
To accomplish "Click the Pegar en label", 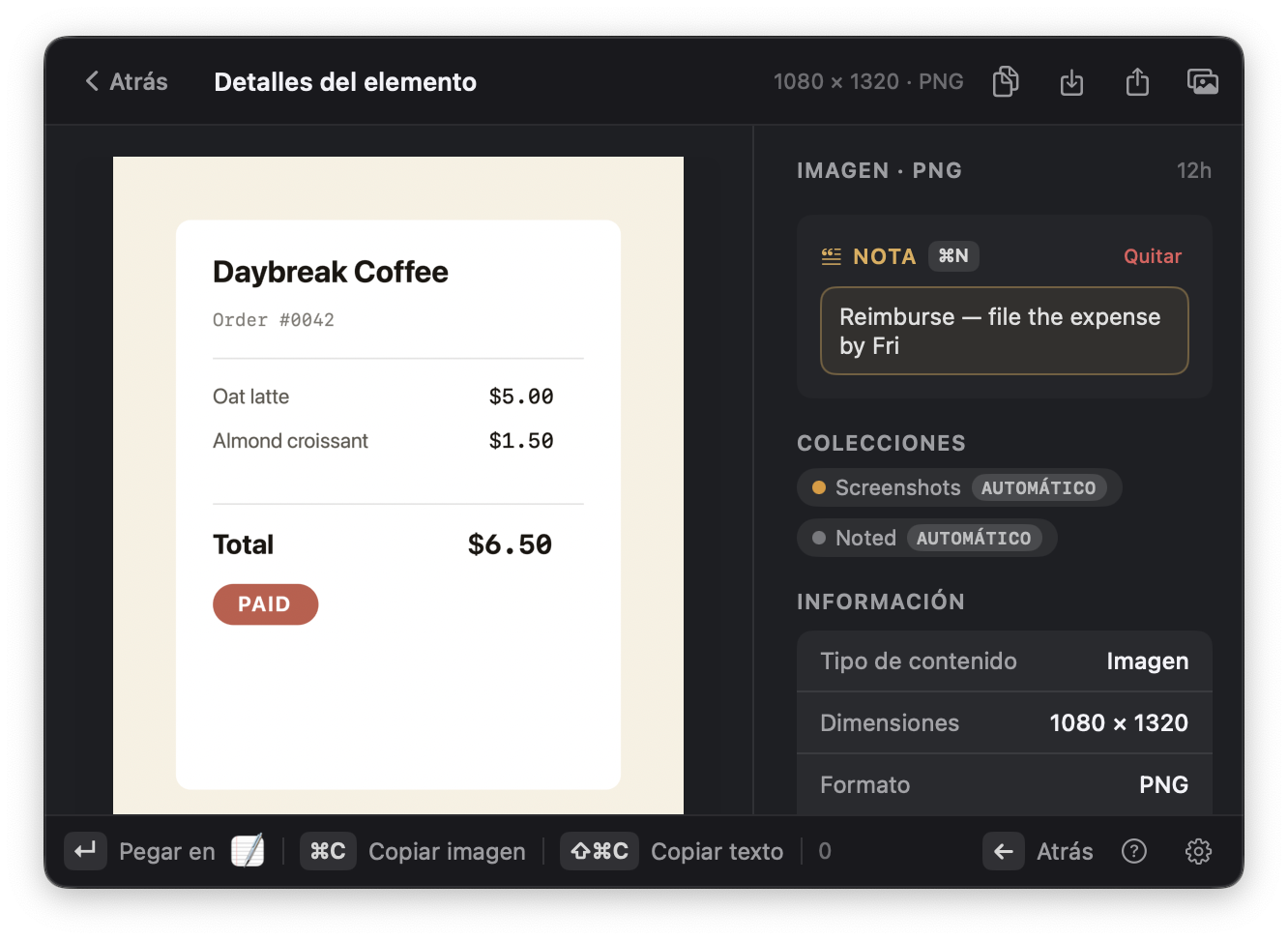I will click(x=167, y=852).
